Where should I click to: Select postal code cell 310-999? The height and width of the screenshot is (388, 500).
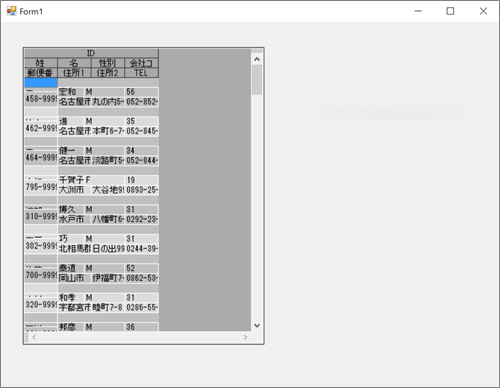[x=41, y=217]
